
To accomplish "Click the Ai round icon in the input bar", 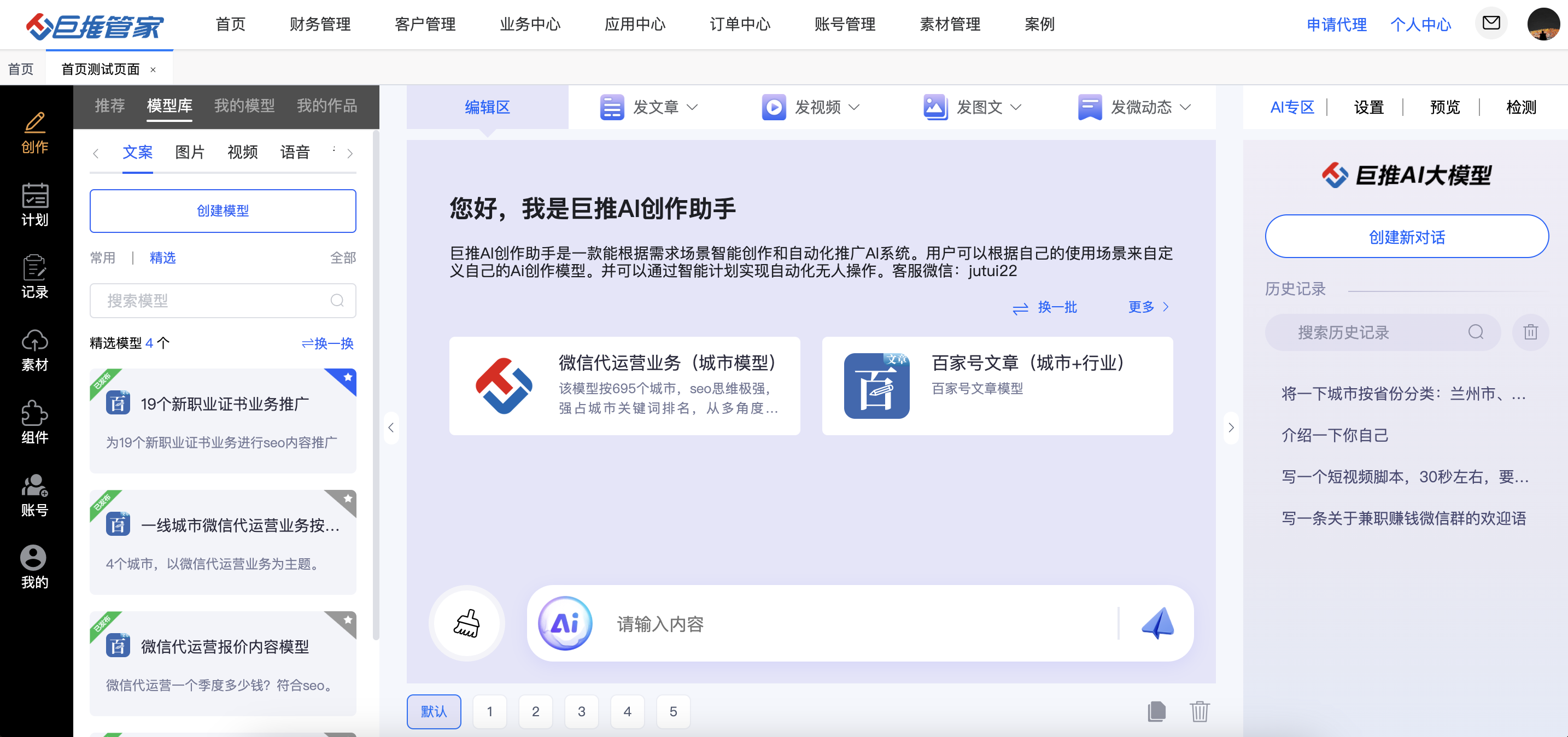I will 565,623.
